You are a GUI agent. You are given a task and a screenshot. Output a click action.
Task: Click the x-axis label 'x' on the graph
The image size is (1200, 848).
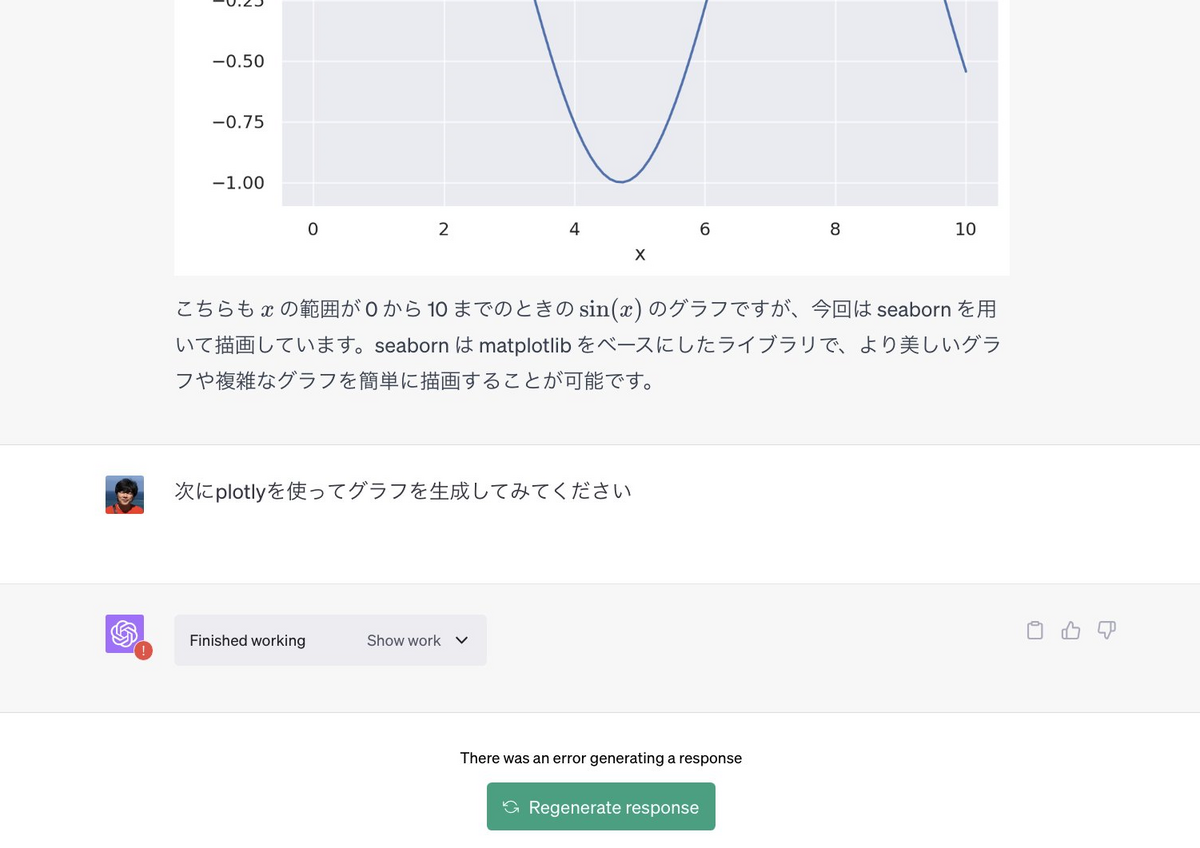[x=640, y=255]
